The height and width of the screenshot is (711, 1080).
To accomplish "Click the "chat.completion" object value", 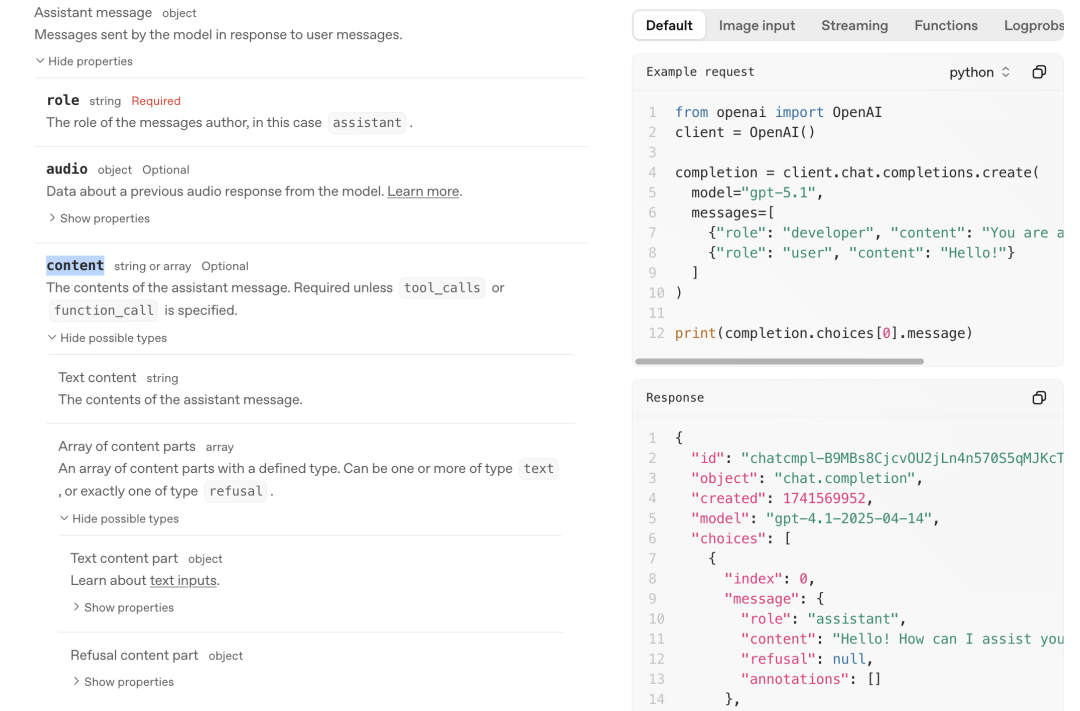I will tap(844, 478).
